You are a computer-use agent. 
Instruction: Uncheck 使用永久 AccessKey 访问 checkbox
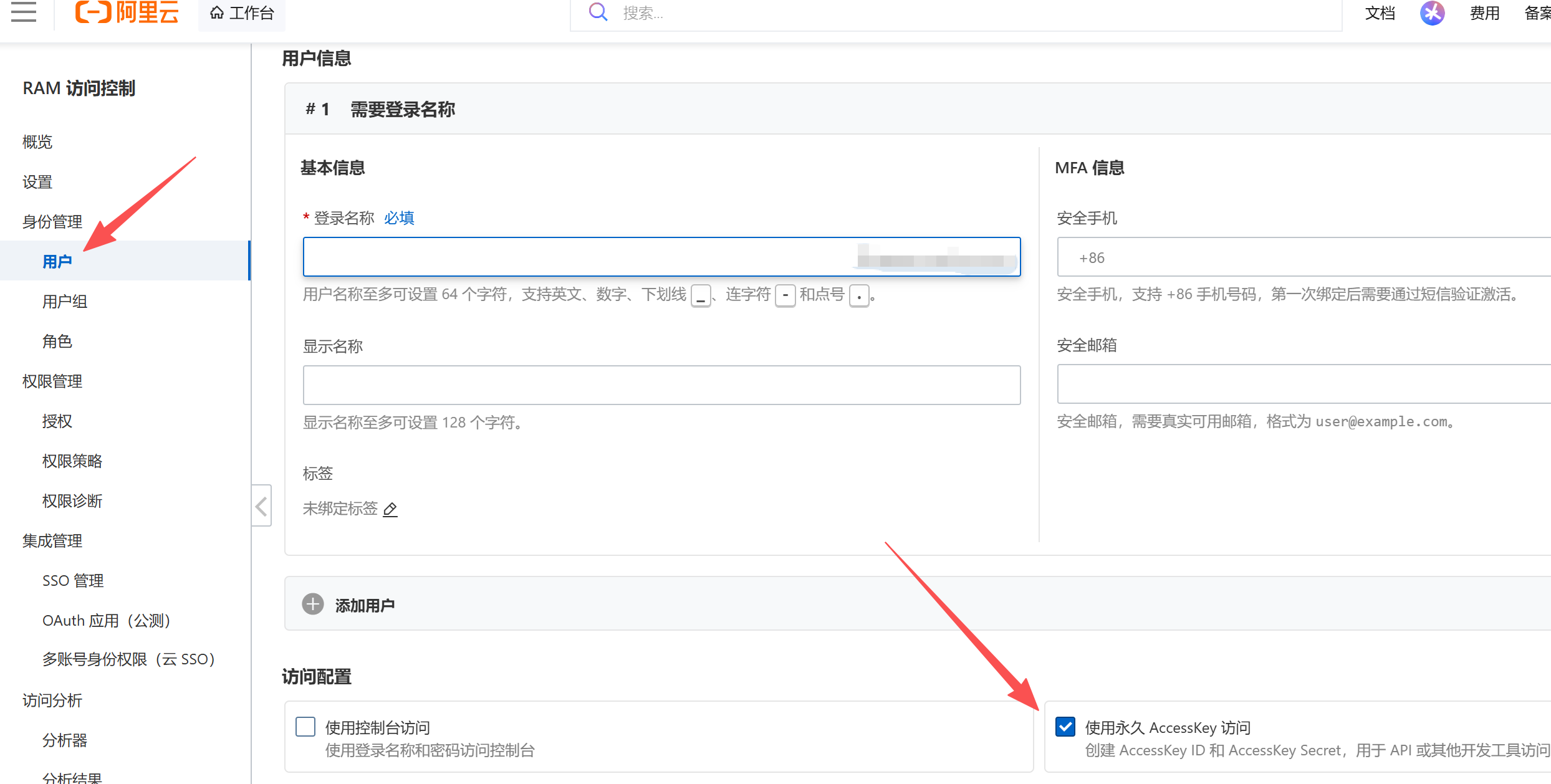pos(1065,727)
